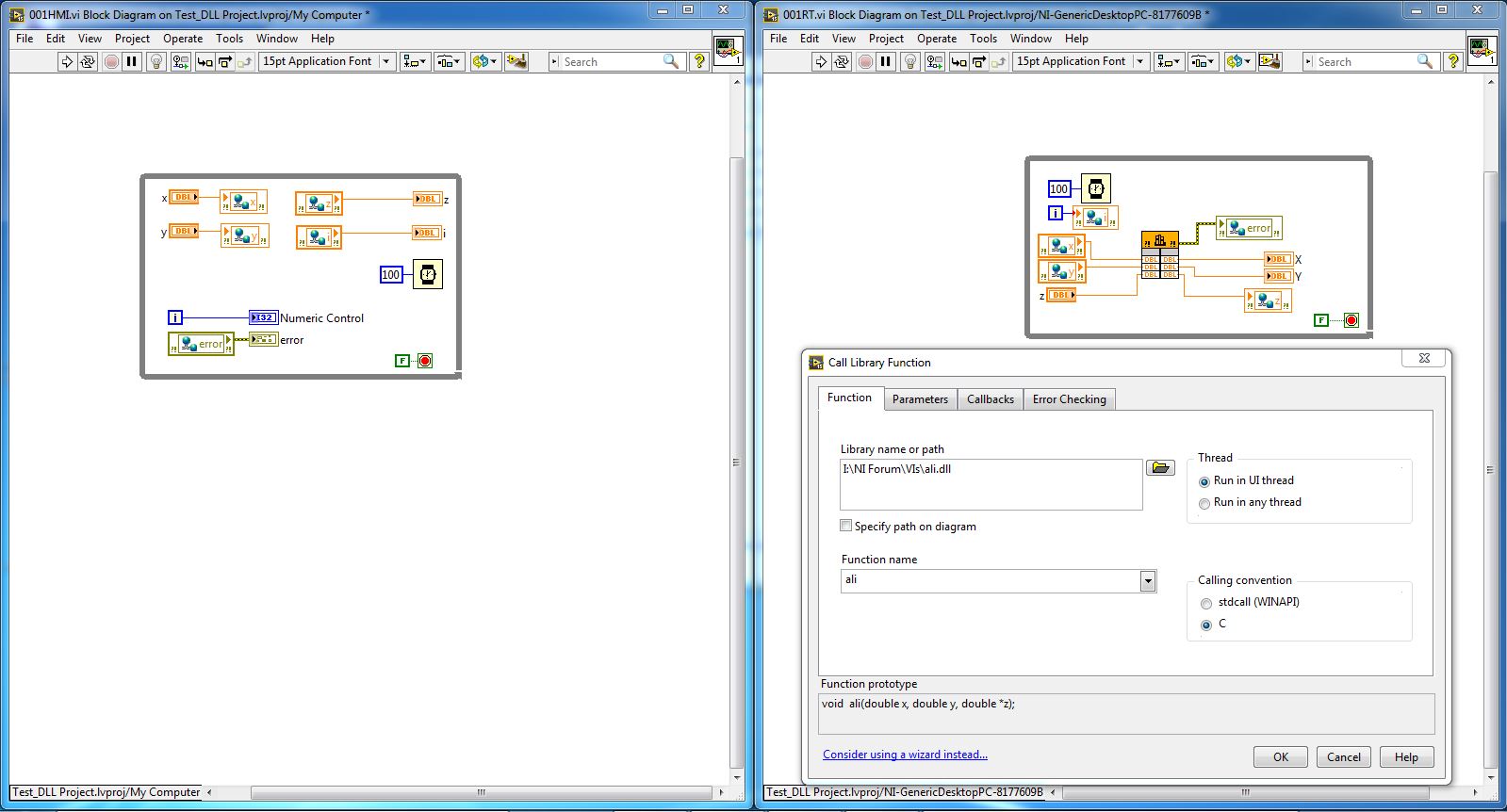
Task: Click 'Consider using a wizard instead...' link
Action: tap(905, 755)
